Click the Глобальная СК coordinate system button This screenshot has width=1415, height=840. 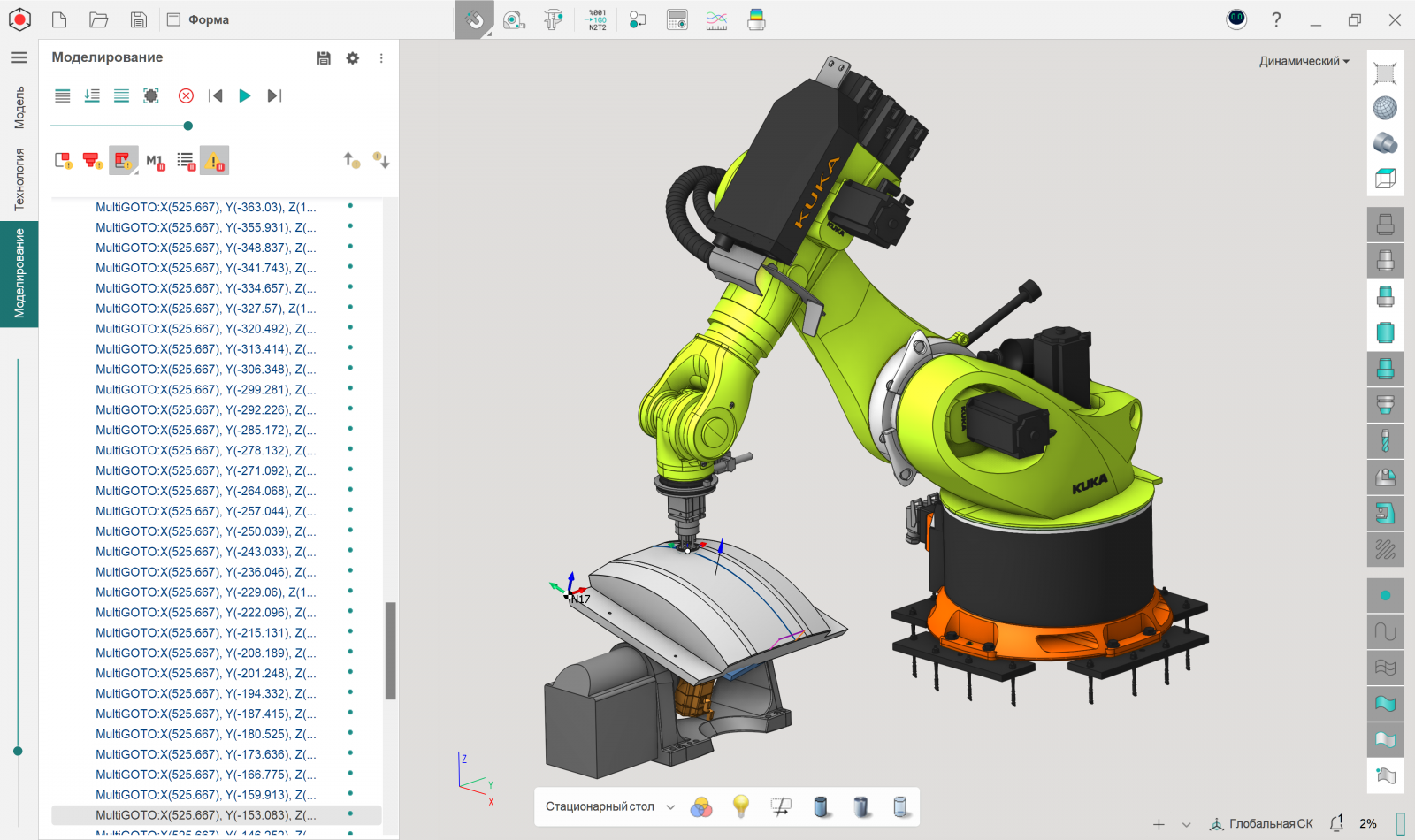click(x=1261, y=823)
